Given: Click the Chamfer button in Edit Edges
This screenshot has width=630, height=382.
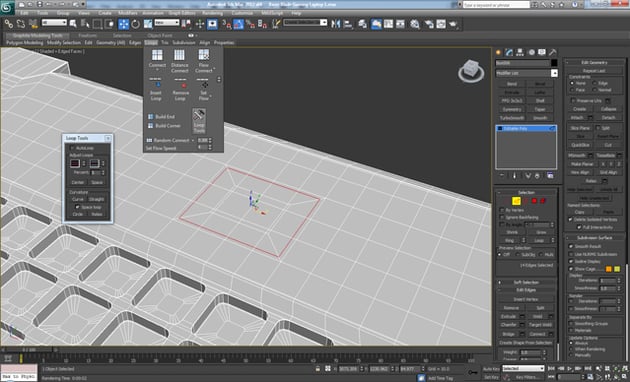Looking at the screenshot, I should (508, 325).
